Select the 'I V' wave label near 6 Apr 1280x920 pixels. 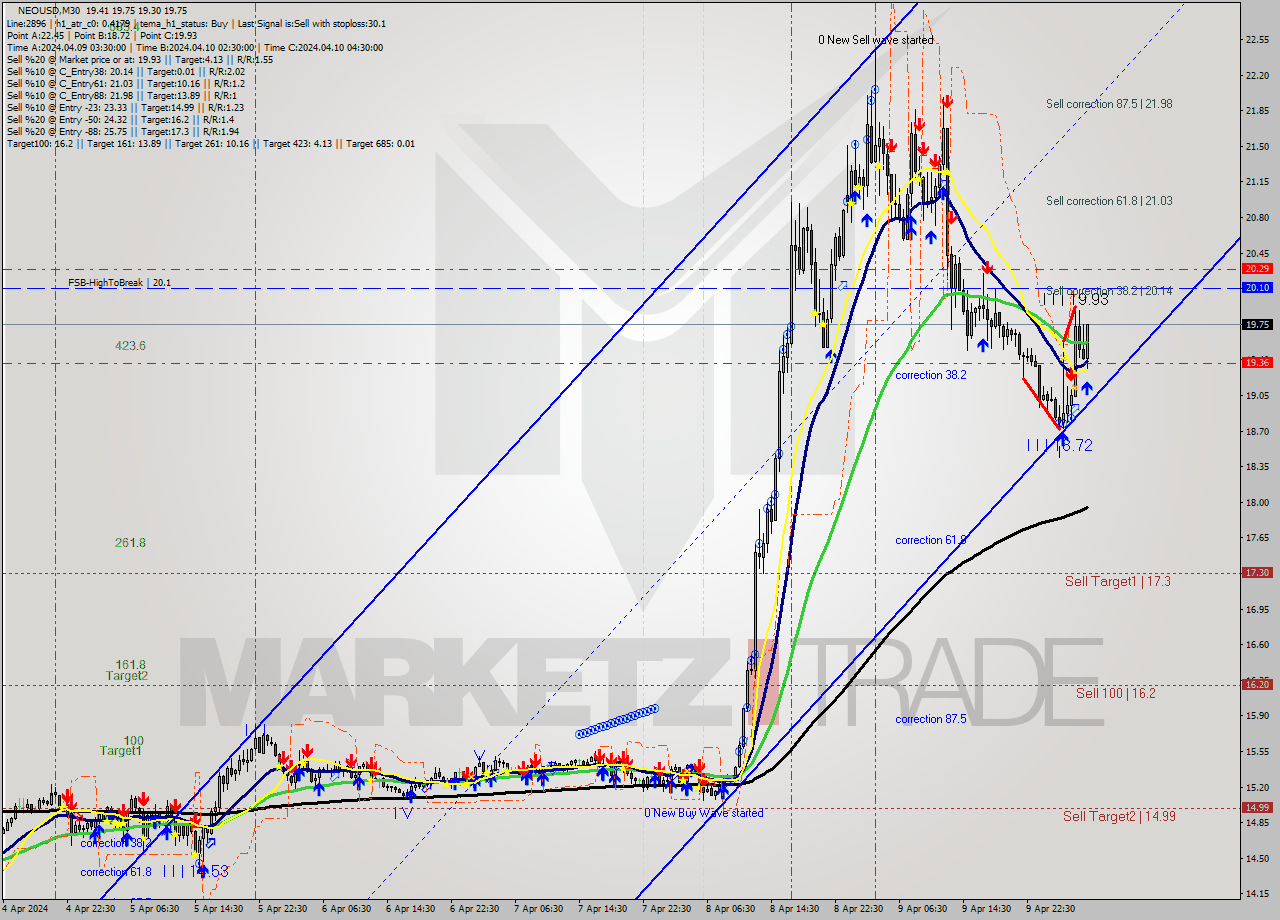click(x=403, y=814)
